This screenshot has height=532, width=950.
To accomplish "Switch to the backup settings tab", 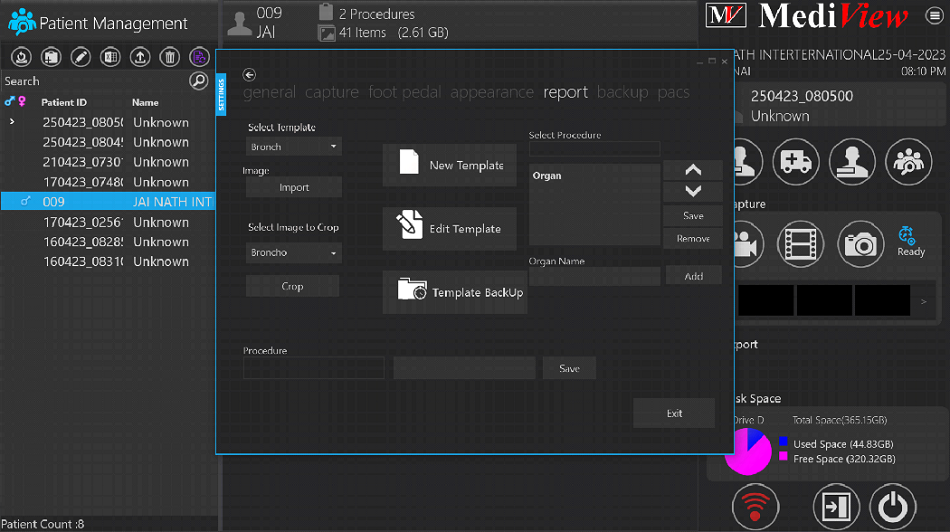I will 622,92.
